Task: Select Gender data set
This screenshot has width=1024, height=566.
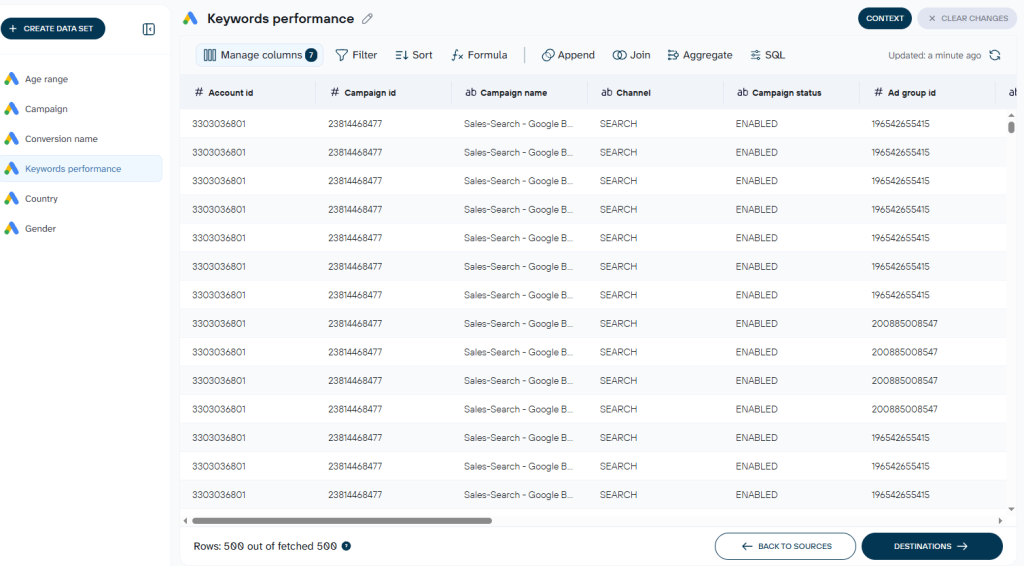Action: [x=81, y=228]
